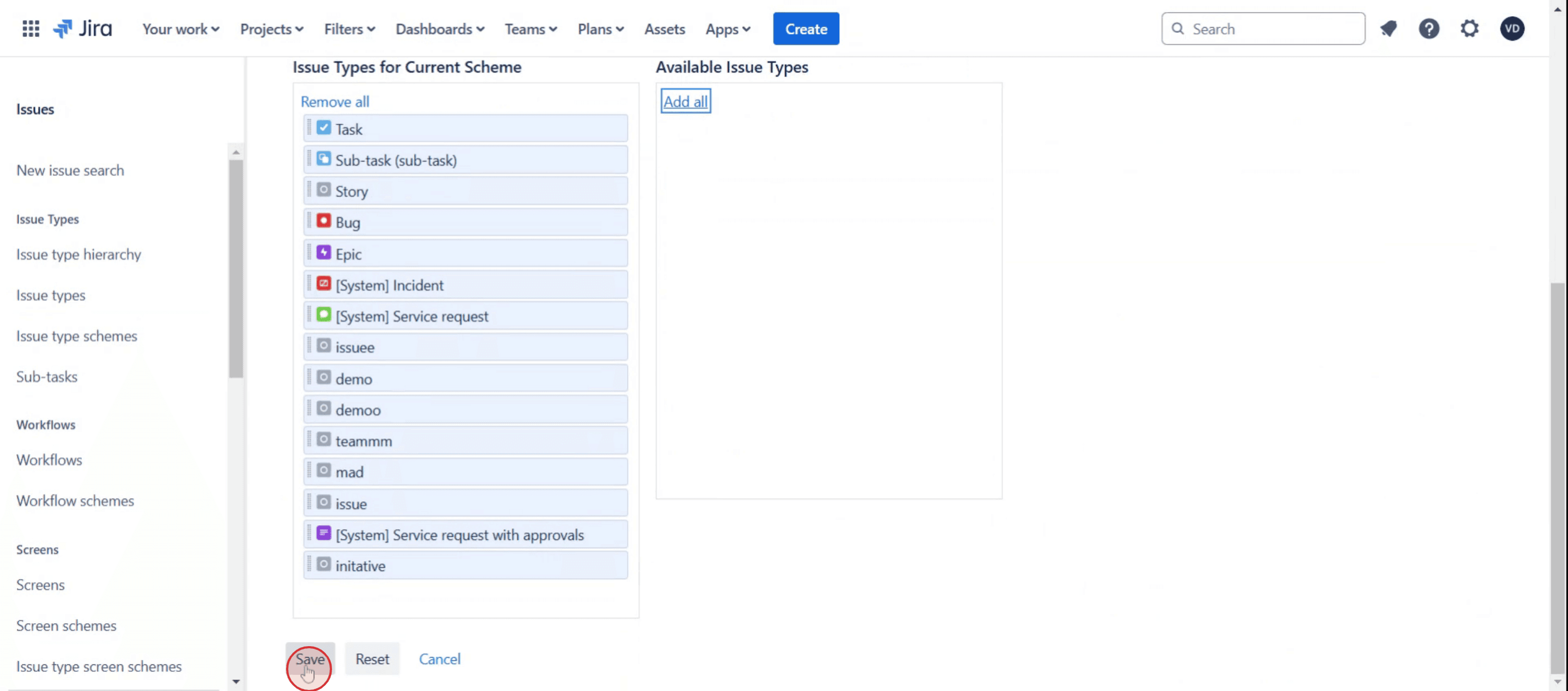Click the VD profile avatar
This screenshot has height=691, width=1568.
(1512, 29)
